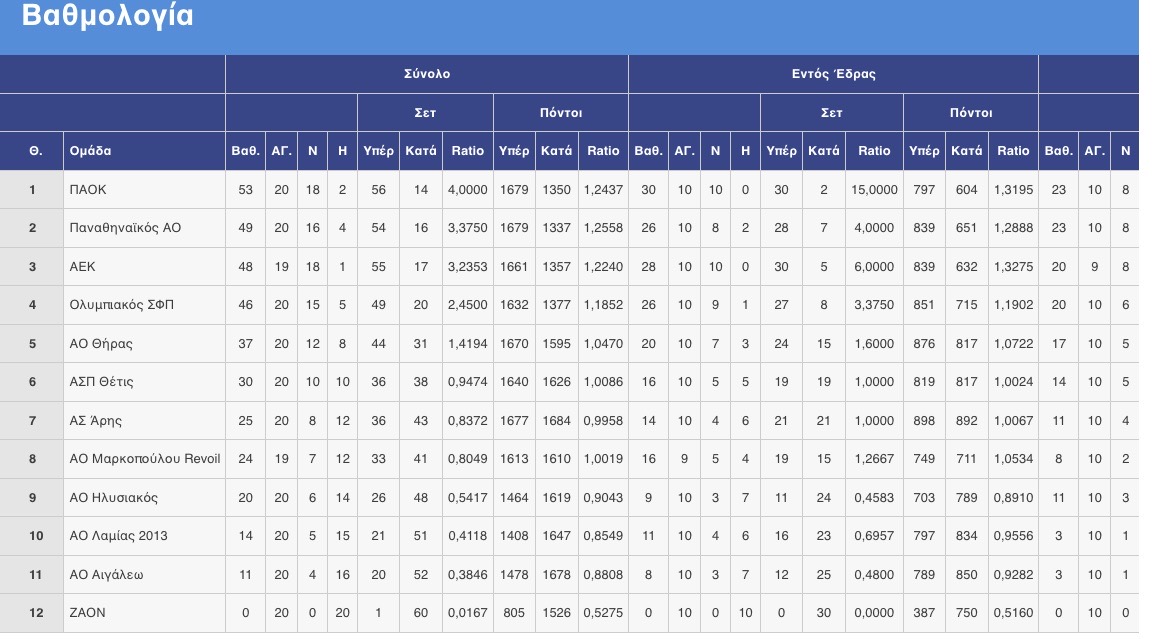
Task: Click ΑΟ Ηλυσιακός points for 1464
Action: (514, 497)
